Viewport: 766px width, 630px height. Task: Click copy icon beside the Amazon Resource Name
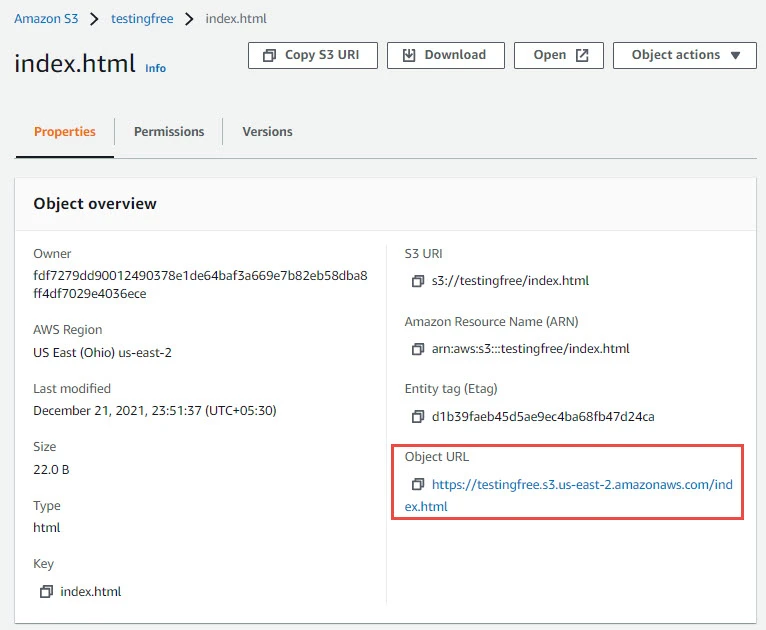[418, 349]
